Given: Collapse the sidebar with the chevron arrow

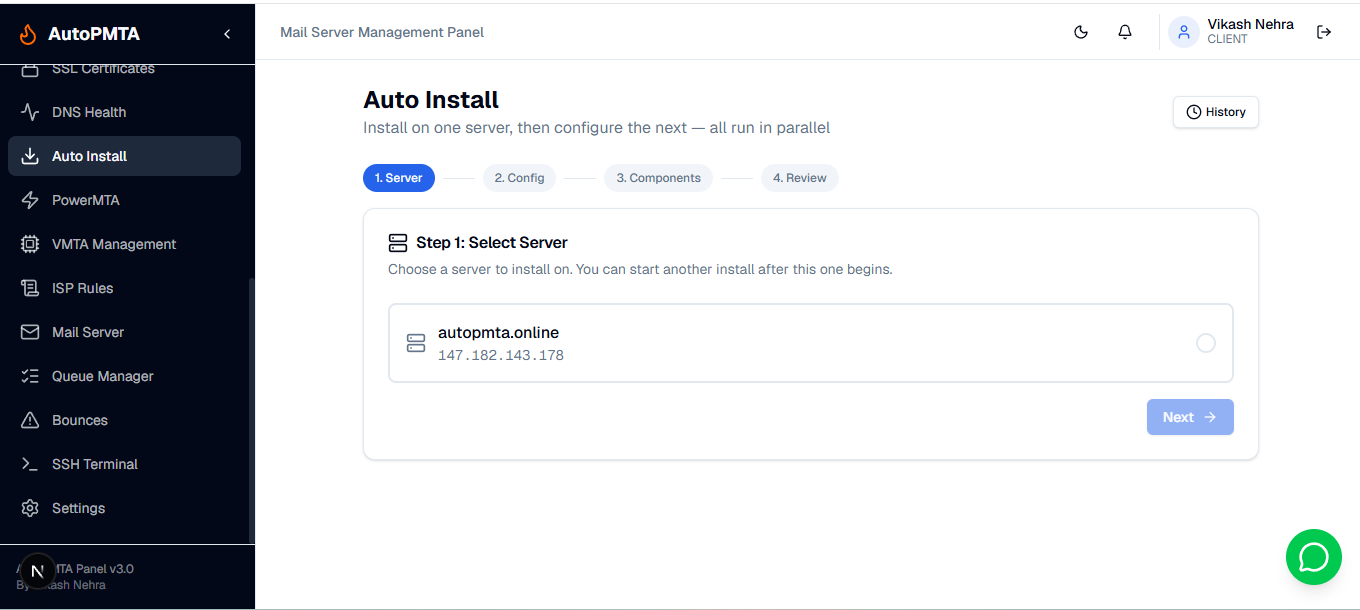Looking at the screenshot, I should click(227, 34).
